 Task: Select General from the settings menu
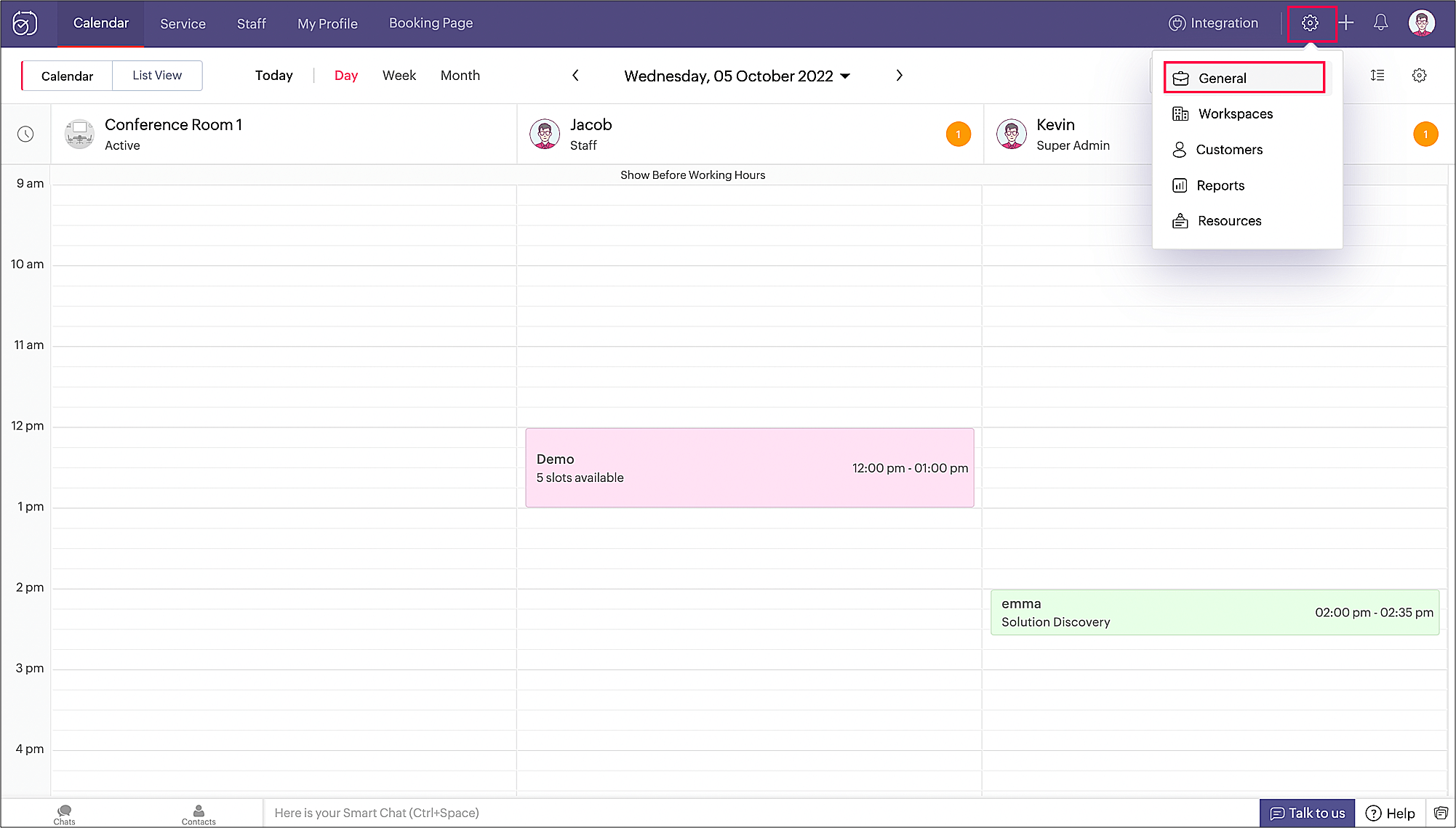click(x=1244, y=78)
